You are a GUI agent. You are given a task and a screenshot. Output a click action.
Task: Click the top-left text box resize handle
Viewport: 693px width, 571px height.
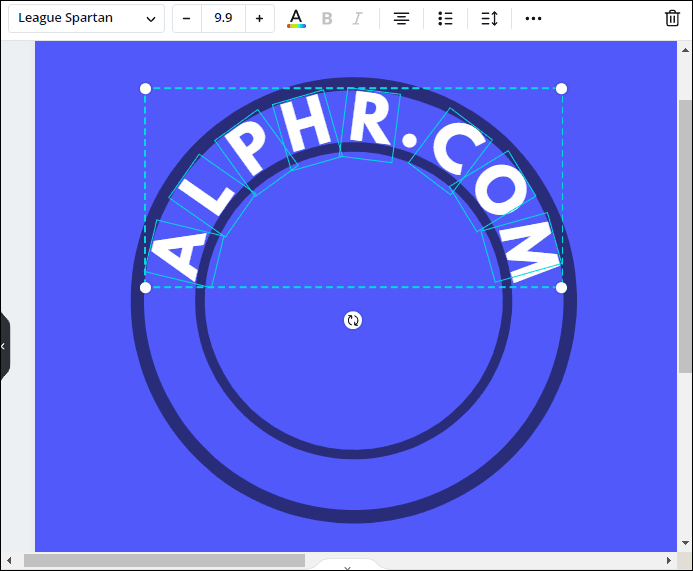click(x=145, y=89)
